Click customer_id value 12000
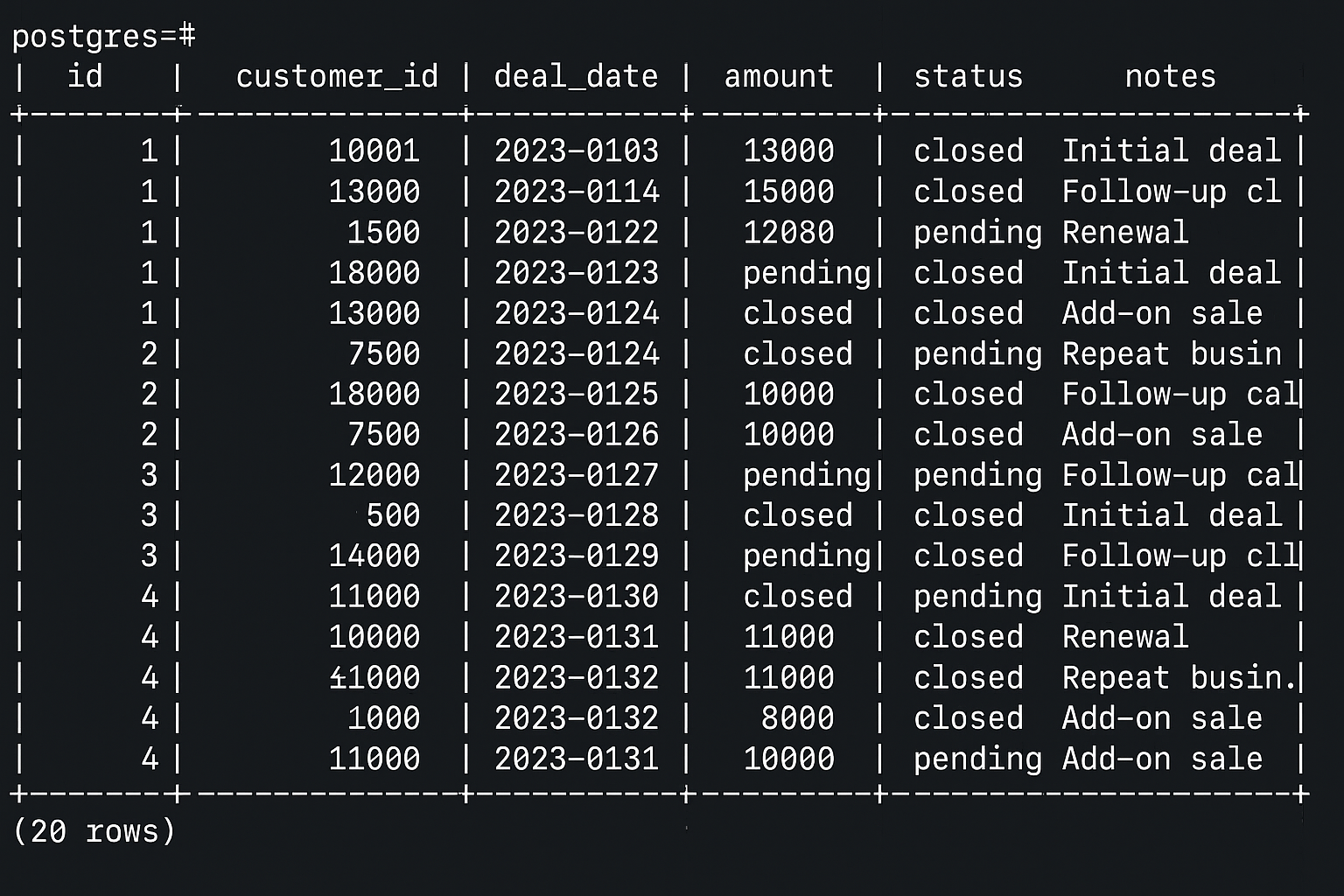 (x=374, y=475)
